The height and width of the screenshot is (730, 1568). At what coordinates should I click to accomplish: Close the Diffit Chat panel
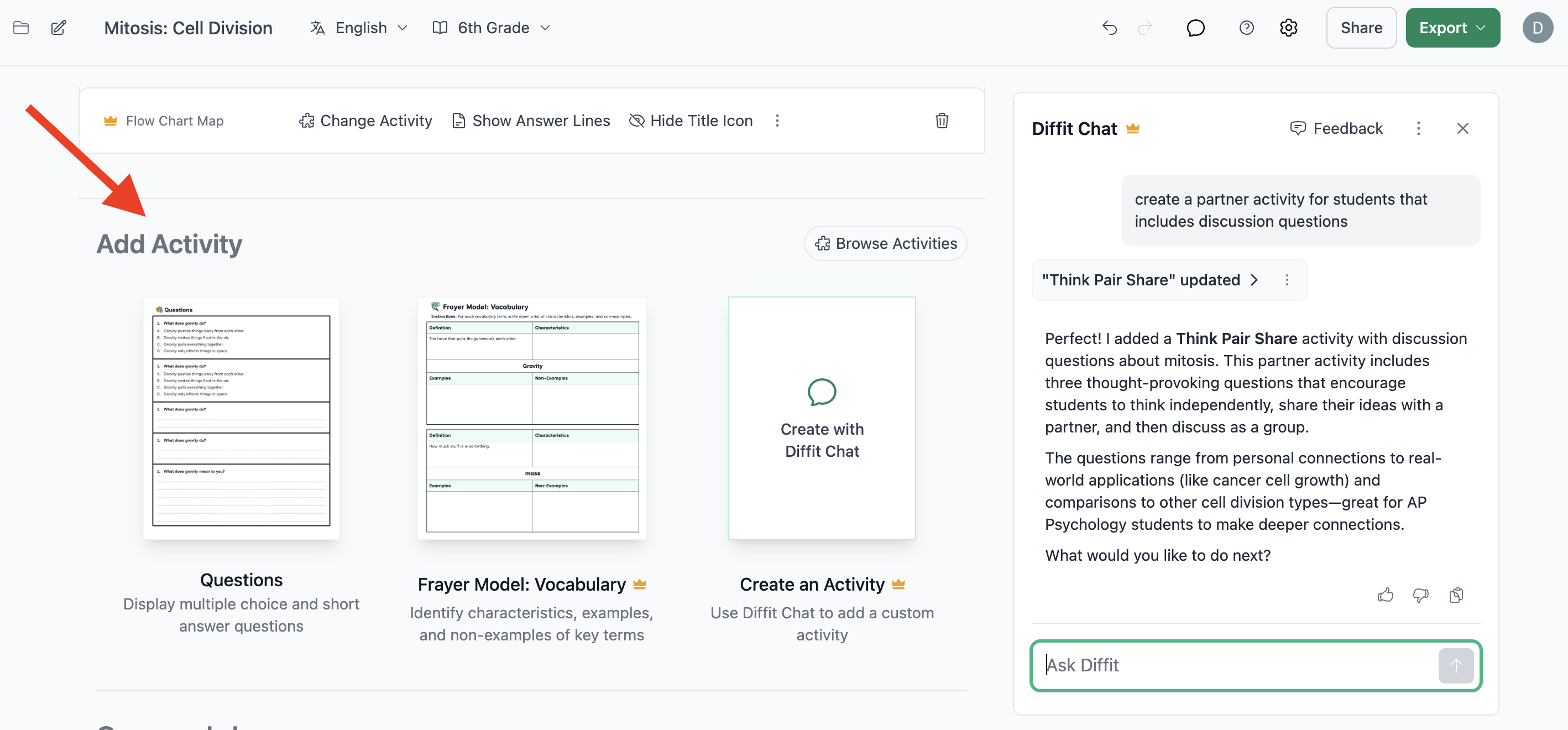pyautogui.click(x=1463, y=128)
